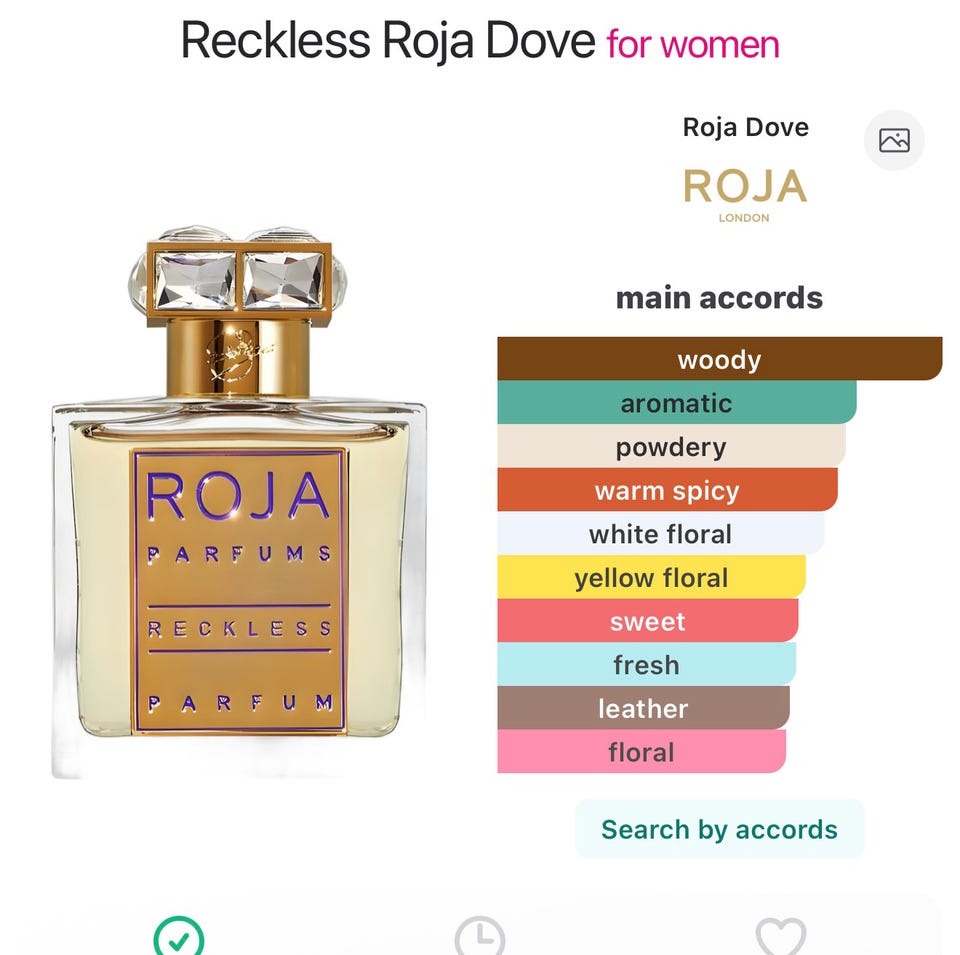Tap the Reckless Roja Dove title

click(x=388, y=40)
